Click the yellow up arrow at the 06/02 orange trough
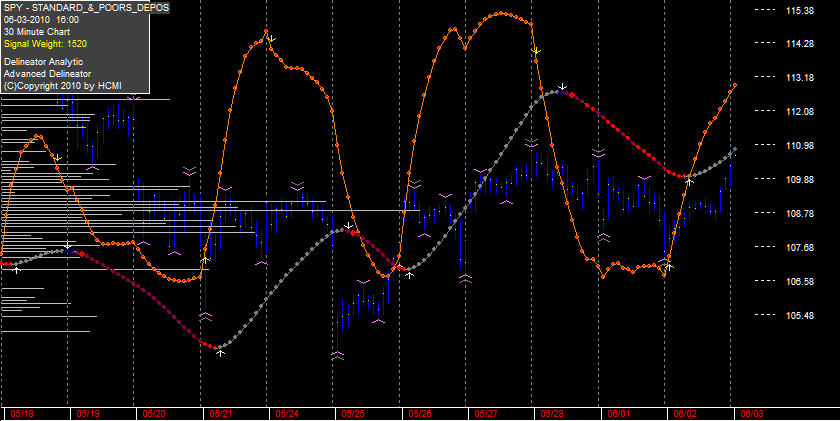The width and height of the screenshot is (840, 421). coord(669,266)
